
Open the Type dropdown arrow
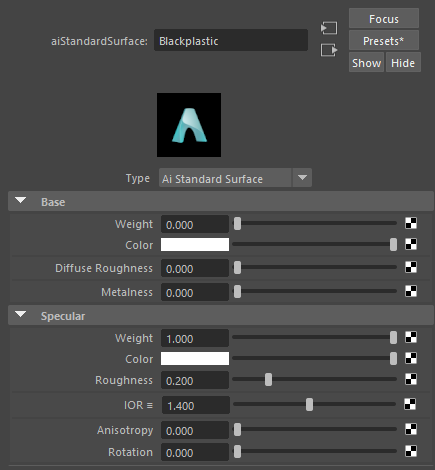coord(302,178)
